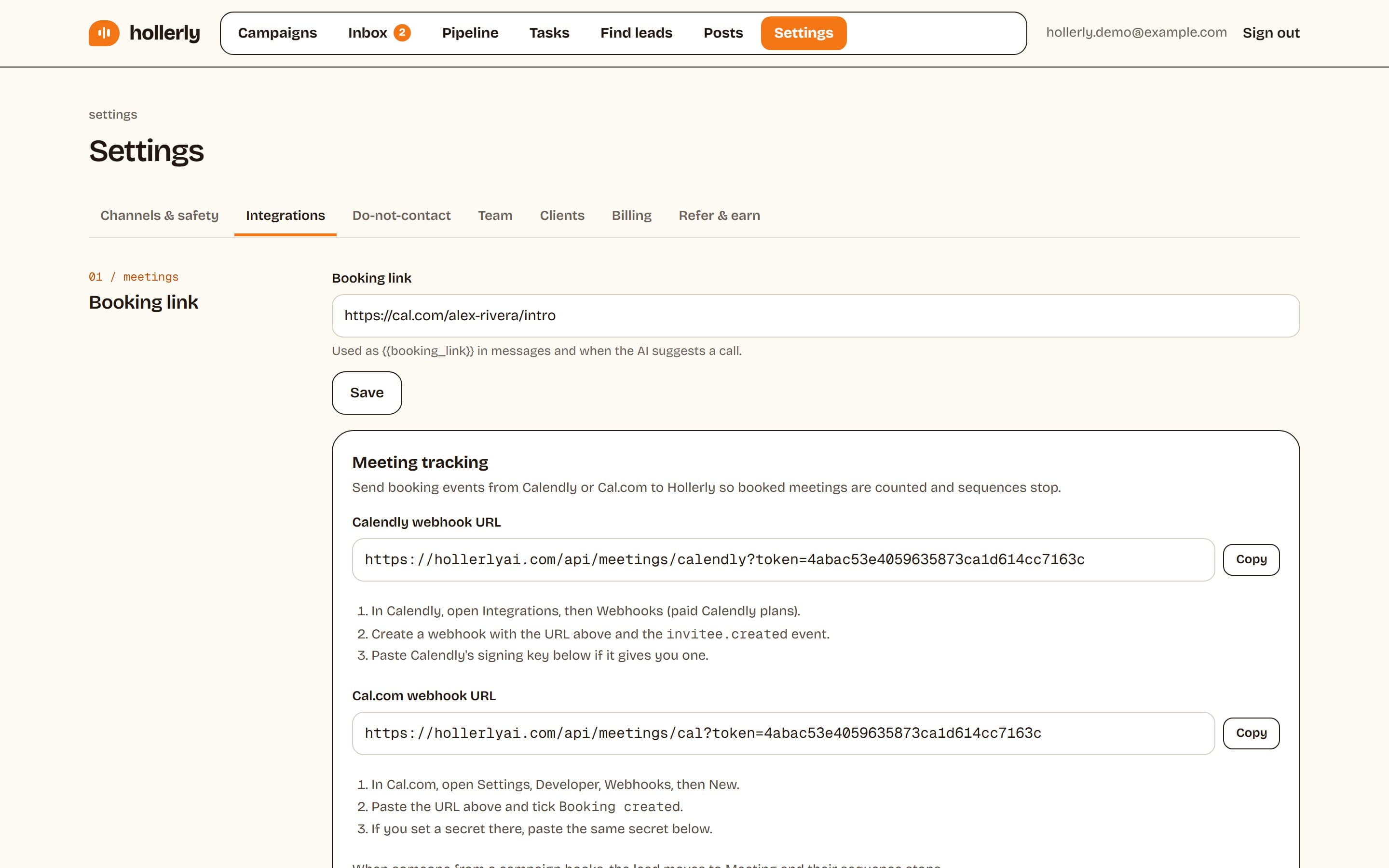
Task: Save the booking link
Action: pyautogui.click(x=367, y=393)
